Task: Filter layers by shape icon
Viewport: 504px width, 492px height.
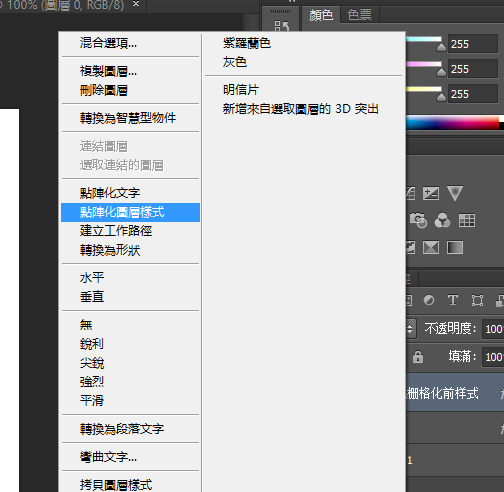Action: pyautogui.click(x=477, y=300)
